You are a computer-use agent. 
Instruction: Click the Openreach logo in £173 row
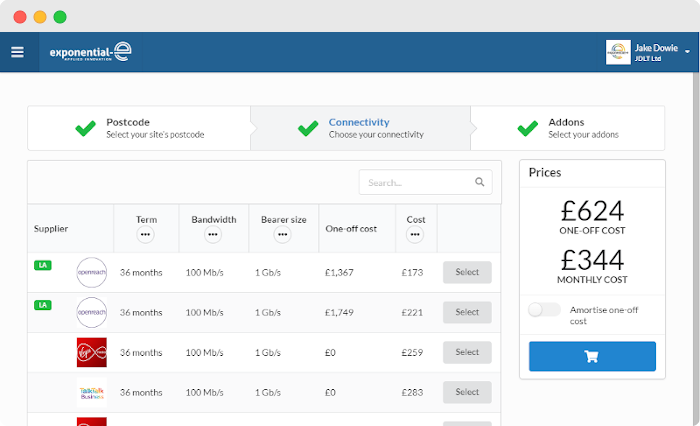click(92, 272)
